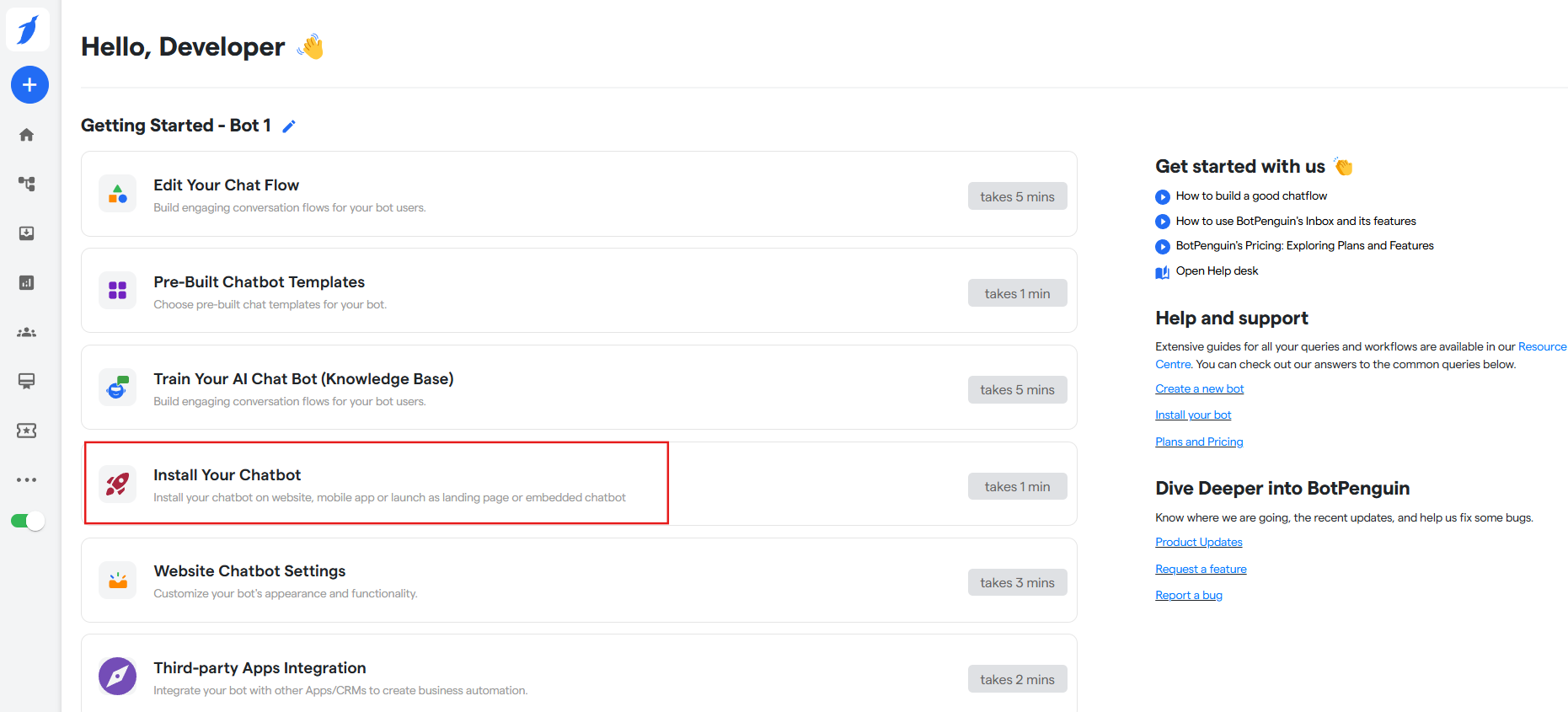Viewport: 1568px width, 712px height.
Task: Open the inbox download icon in sidebar
Action: point(27,233)
